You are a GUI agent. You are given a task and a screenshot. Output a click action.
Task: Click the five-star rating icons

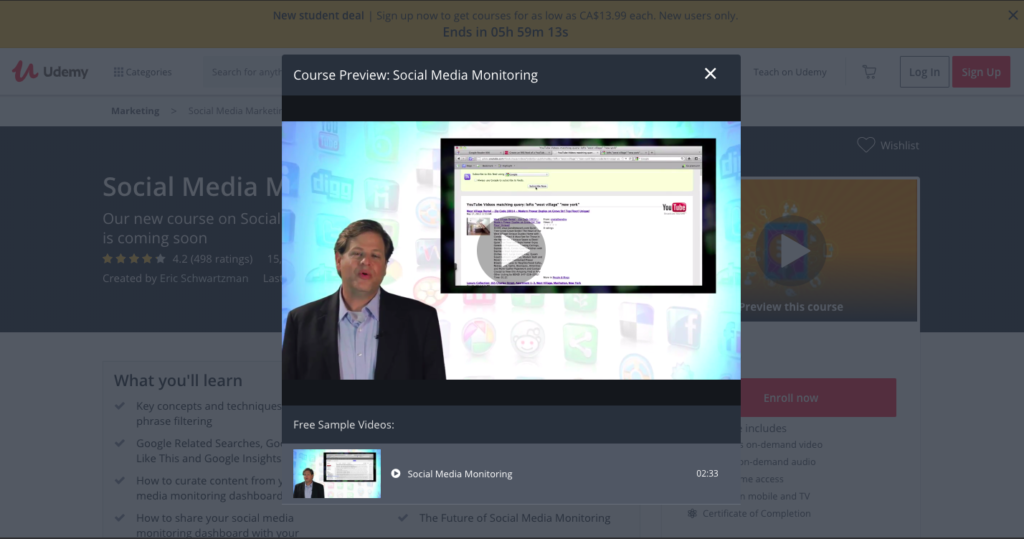coord(134,259)
